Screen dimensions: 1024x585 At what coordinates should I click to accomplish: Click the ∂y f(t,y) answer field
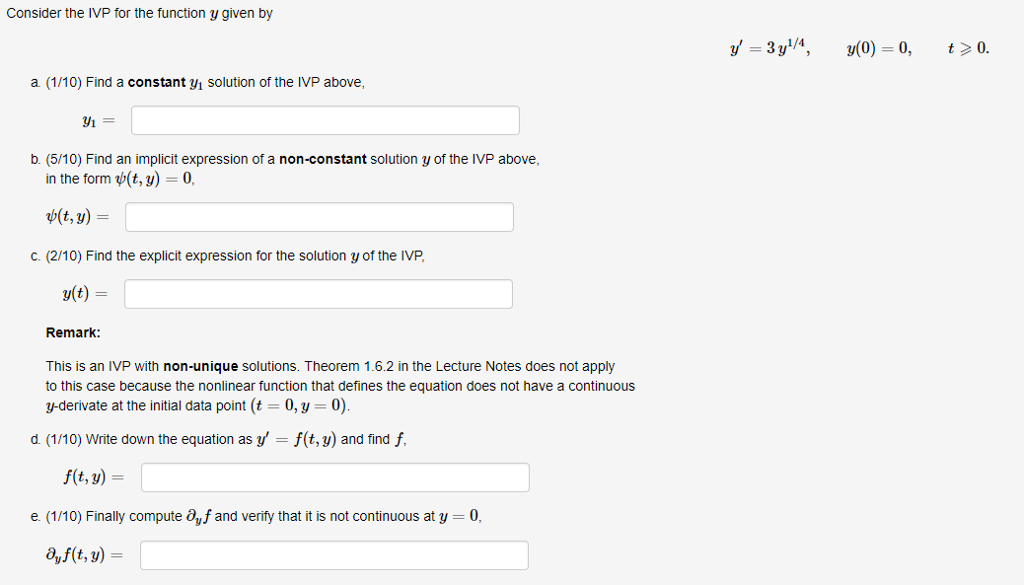(334, 555)
